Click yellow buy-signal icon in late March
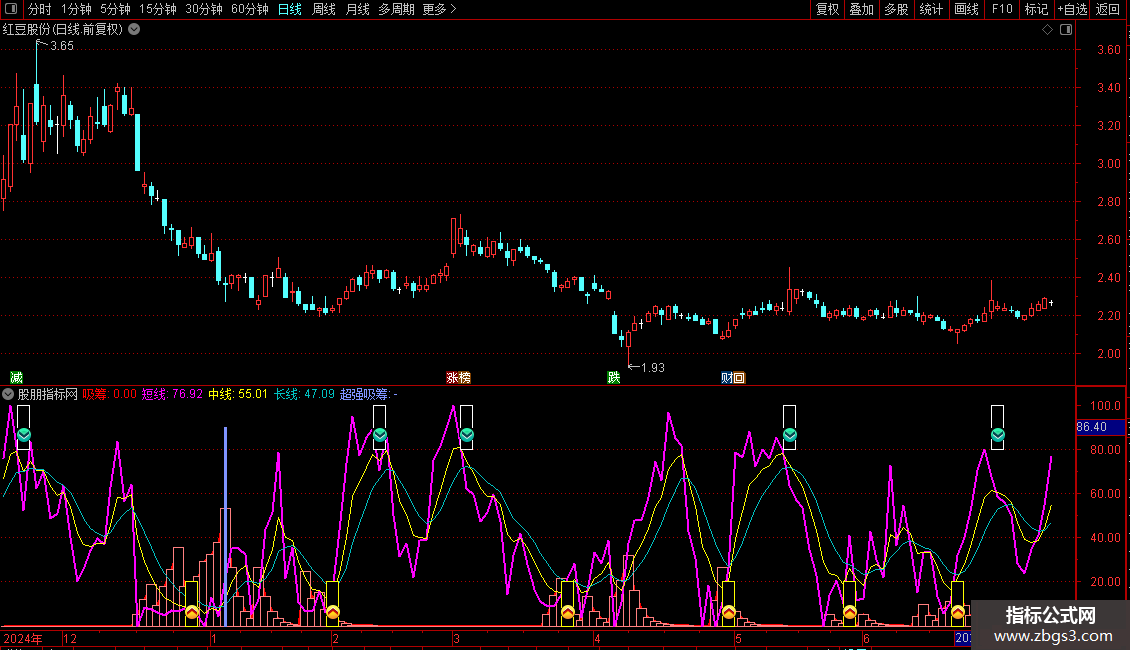The height and width of the screenshot is (650, 1130). coord(568,613)
